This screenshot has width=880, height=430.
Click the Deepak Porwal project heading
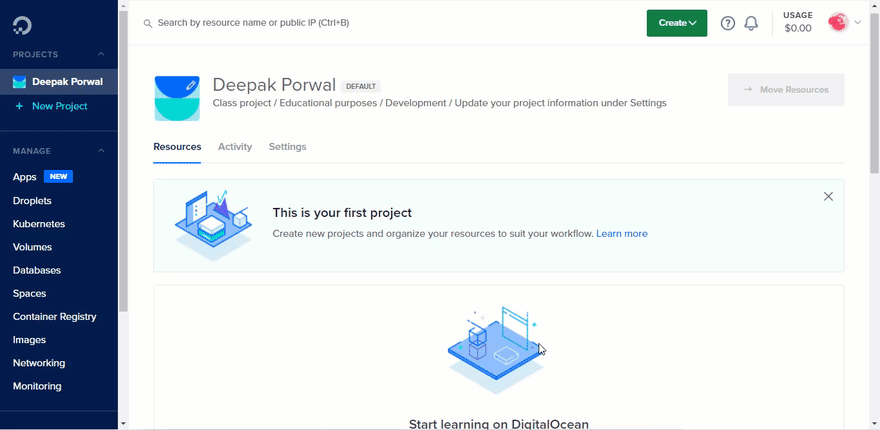(x=274, y=85)
